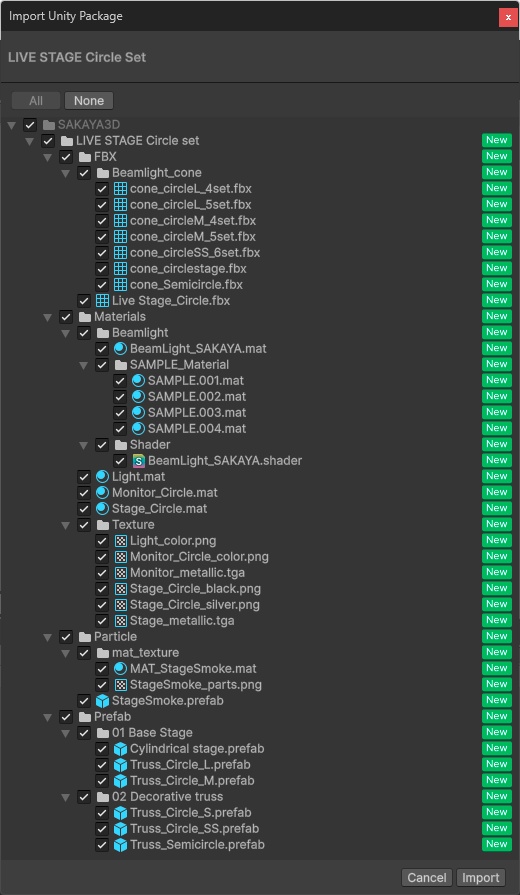Select the Beamlight folder name
The width and height of the screenshot is (520, 895).
pyautogui.click(x=140, y=332)
